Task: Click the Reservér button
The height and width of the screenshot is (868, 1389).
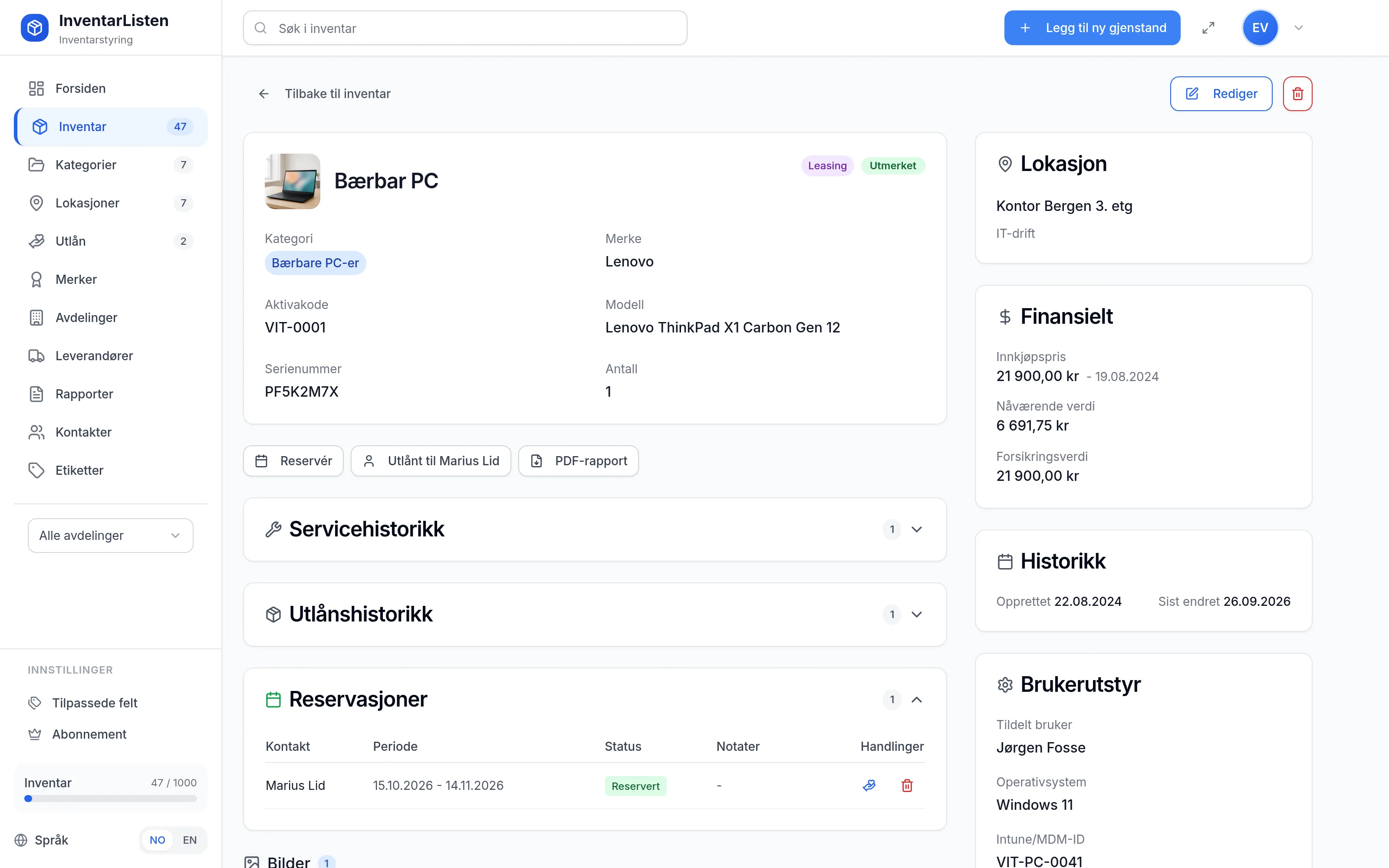Action: [x=293, y=461]
